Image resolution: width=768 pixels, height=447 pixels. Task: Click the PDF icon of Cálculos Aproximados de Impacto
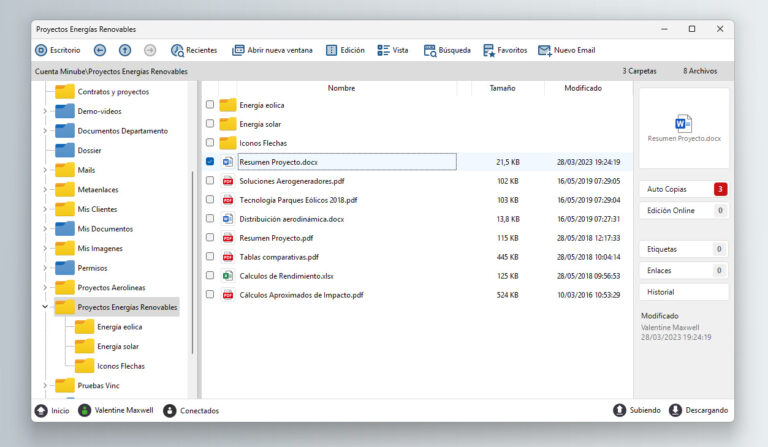point(228,295)
